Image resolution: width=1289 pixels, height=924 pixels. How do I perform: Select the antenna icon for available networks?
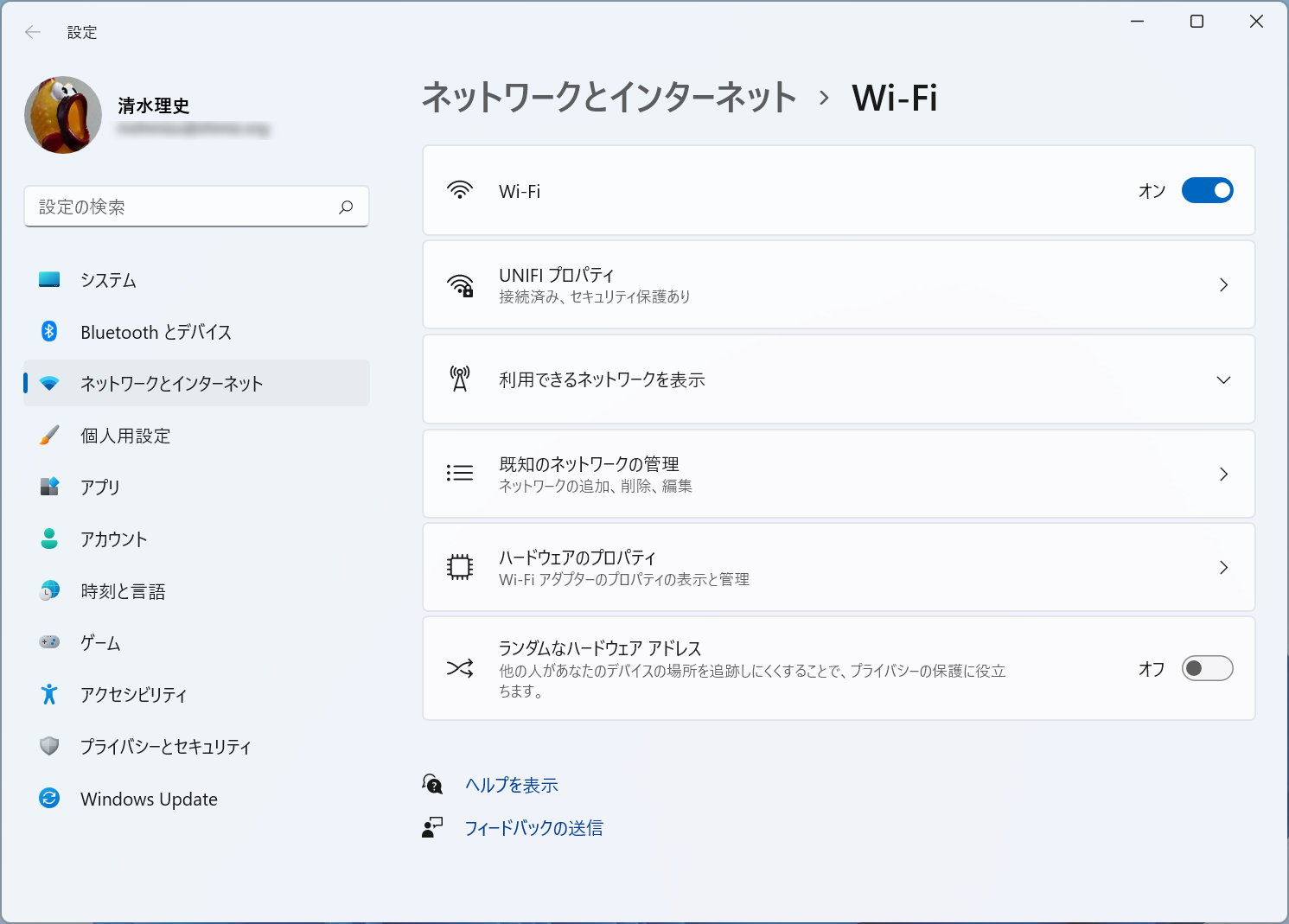click(x=460, y=379)
